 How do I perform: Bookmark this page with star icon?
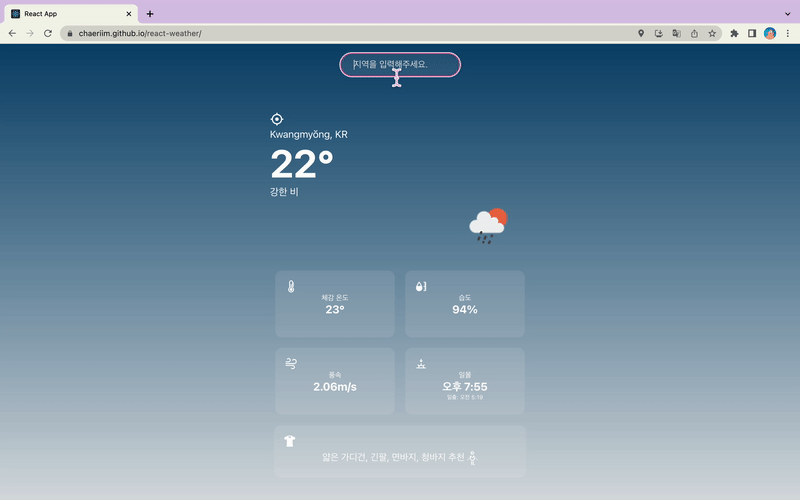point(712,33)
